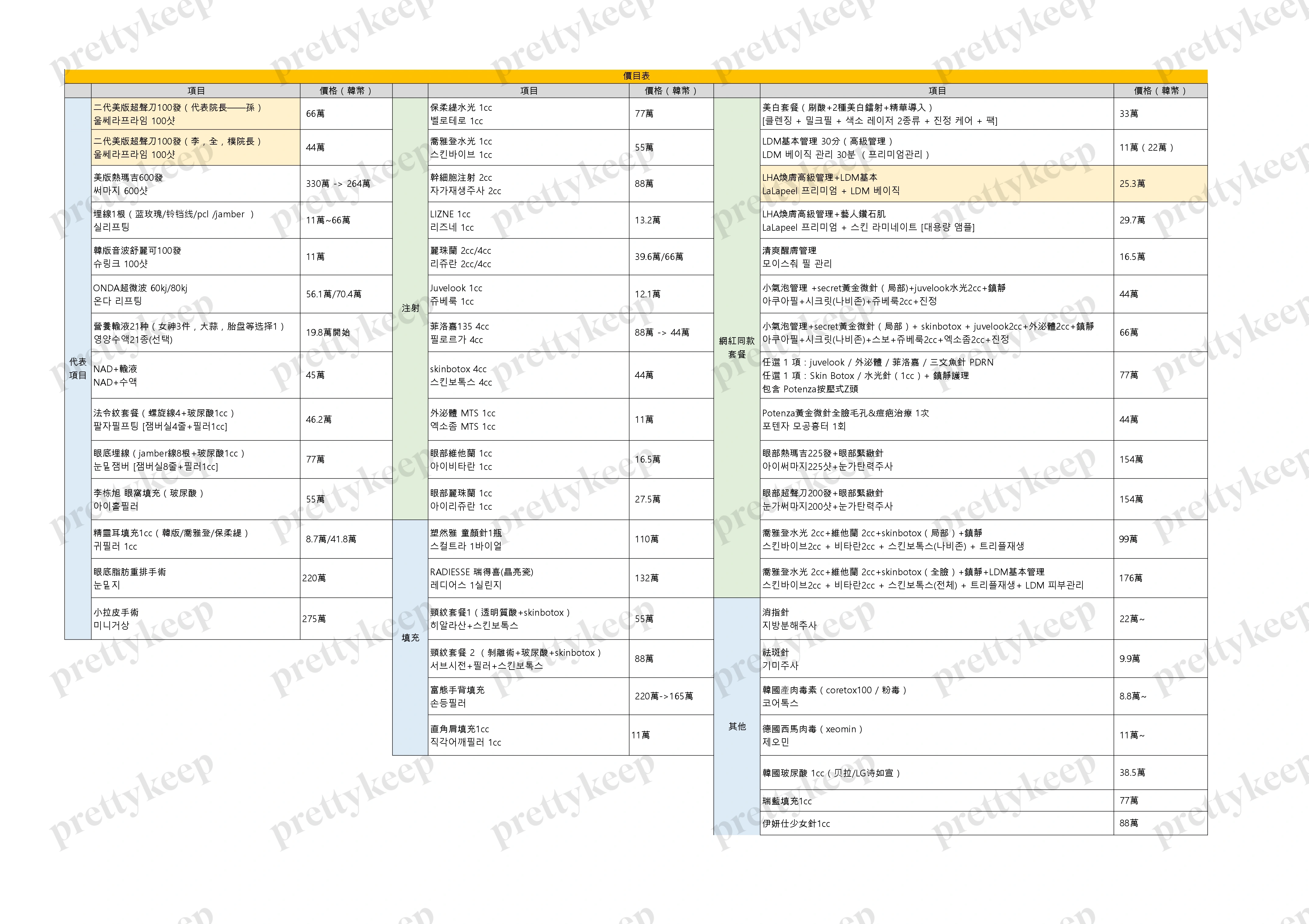Click the '富態手背填充' item cell
Image resolution: width=1309 pixels, height=924 pixels.
click(x=529, y=696)
